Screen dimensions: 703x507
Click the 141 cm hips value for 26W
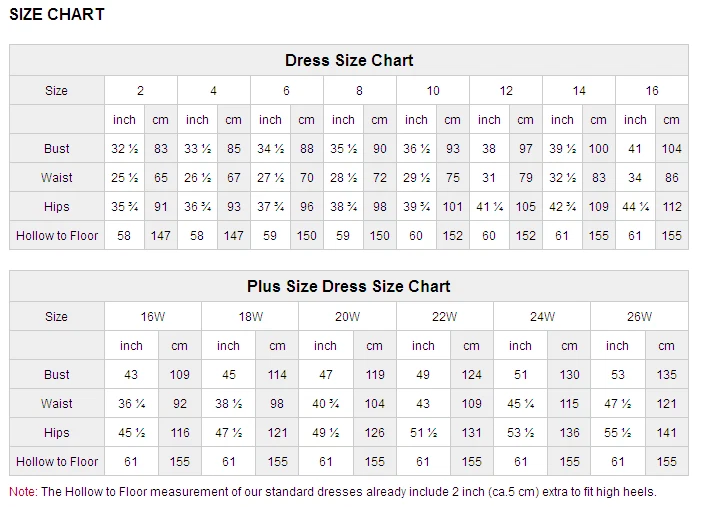pos(667,433)
